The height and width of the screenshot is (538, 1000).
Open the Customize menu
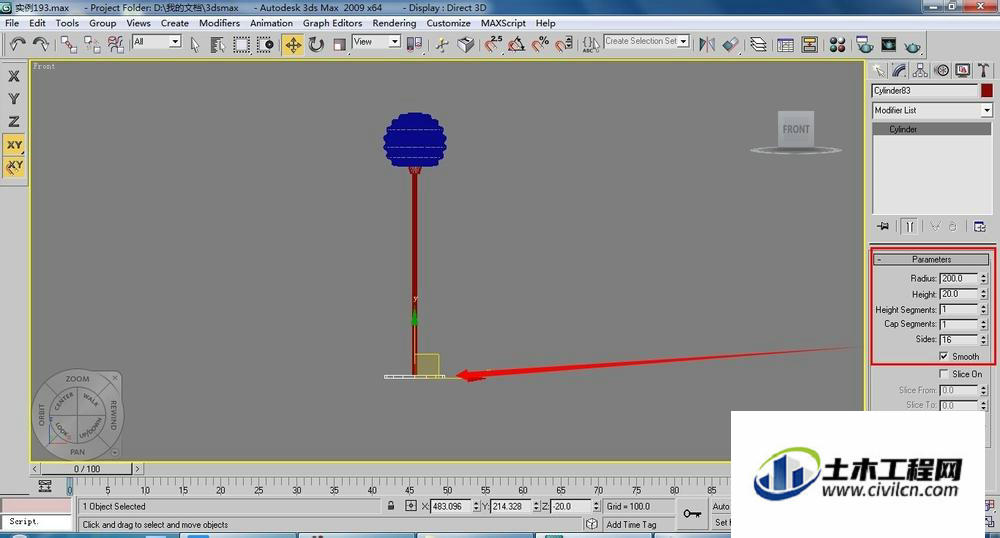tap(448, 23)
